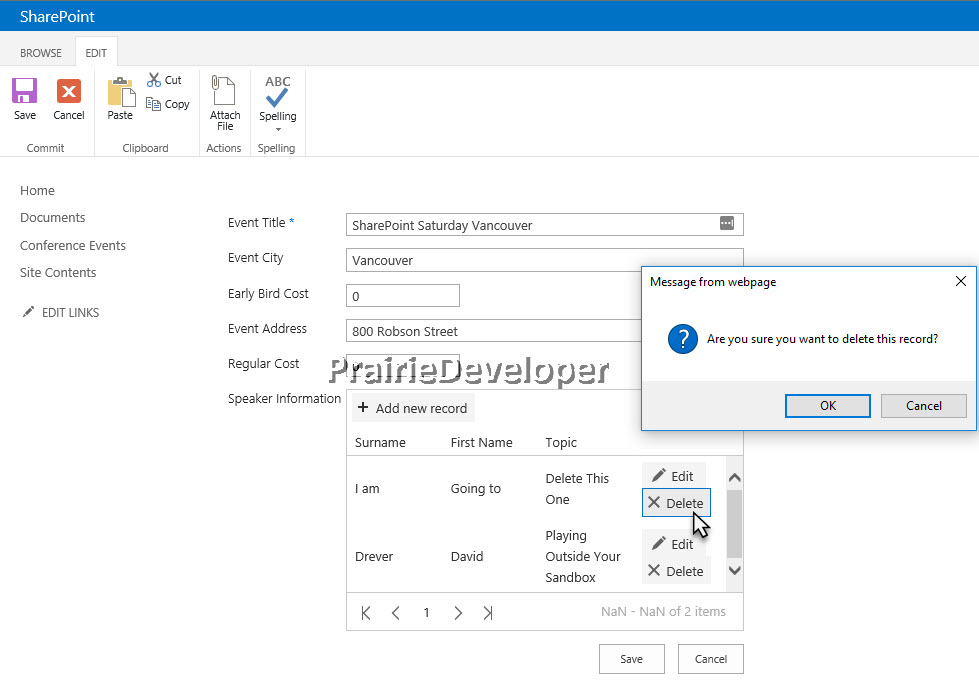Go to Home in left navigation
This screenshot has height=681, width=979.
[37, 190]
